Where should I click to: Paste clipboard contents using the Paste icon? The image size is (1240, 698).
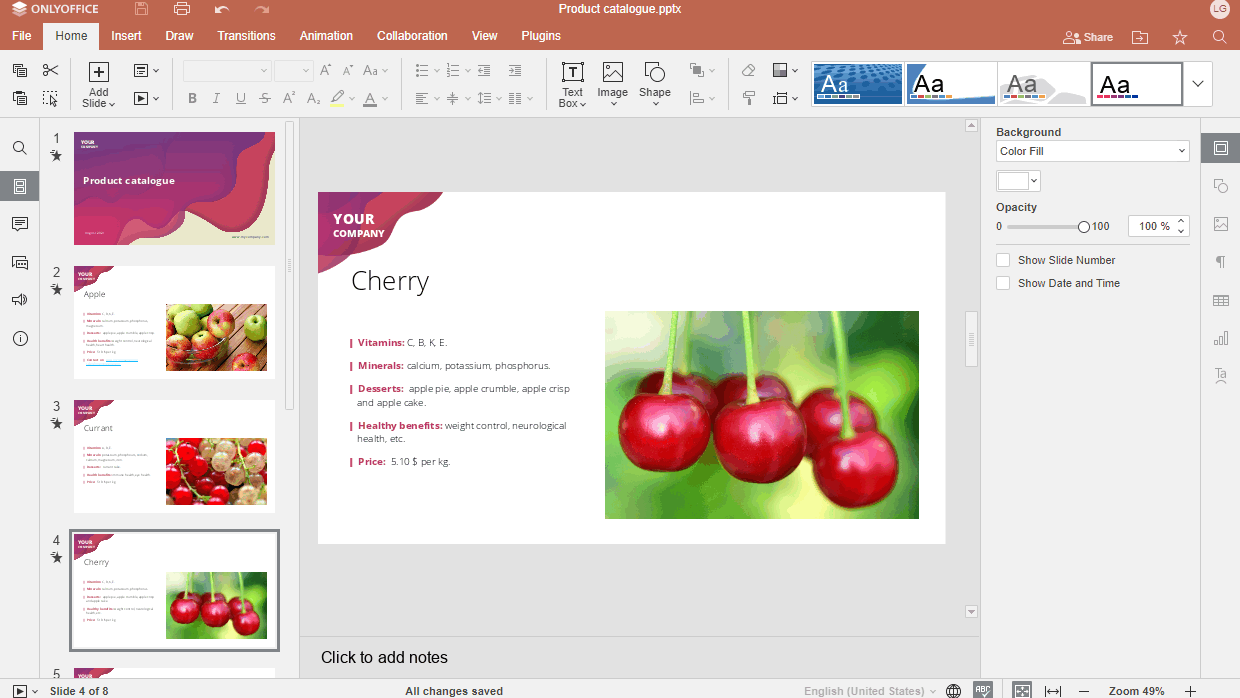[x=20, y=98]
